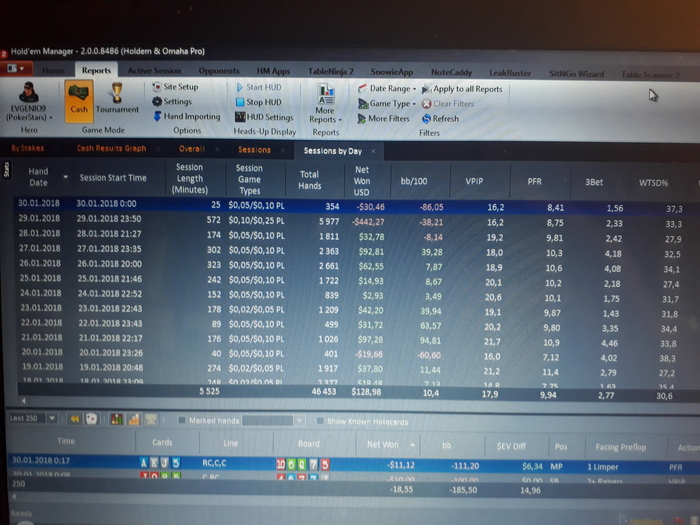
Task: Click the dice icon in hands toolbar
Action: [92, 419]
